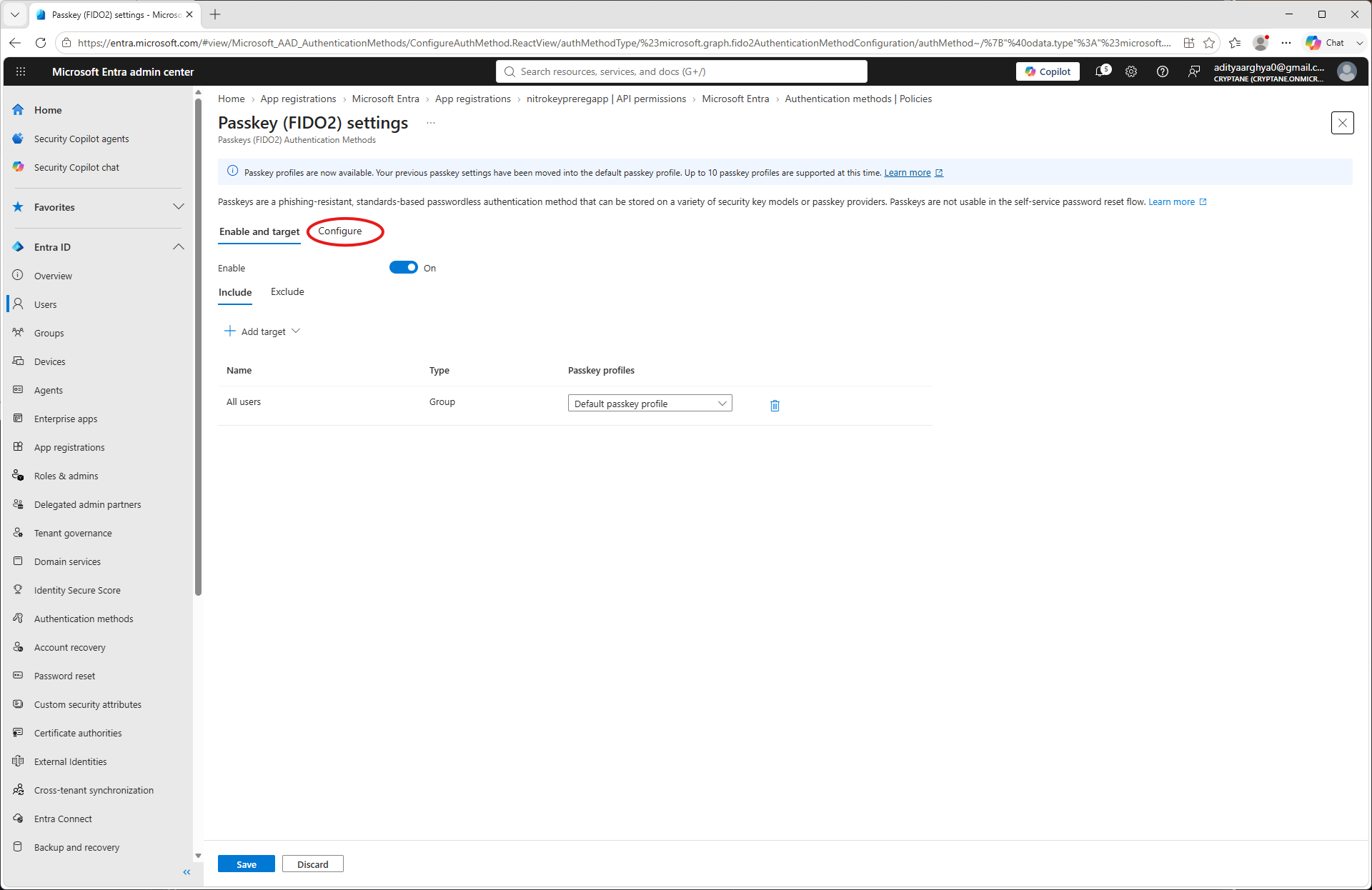The height and width of the screenshot is (890, 1372).
Task: Open Authentication methods | Policies breadcrumb
Action: tap(858, 99)
